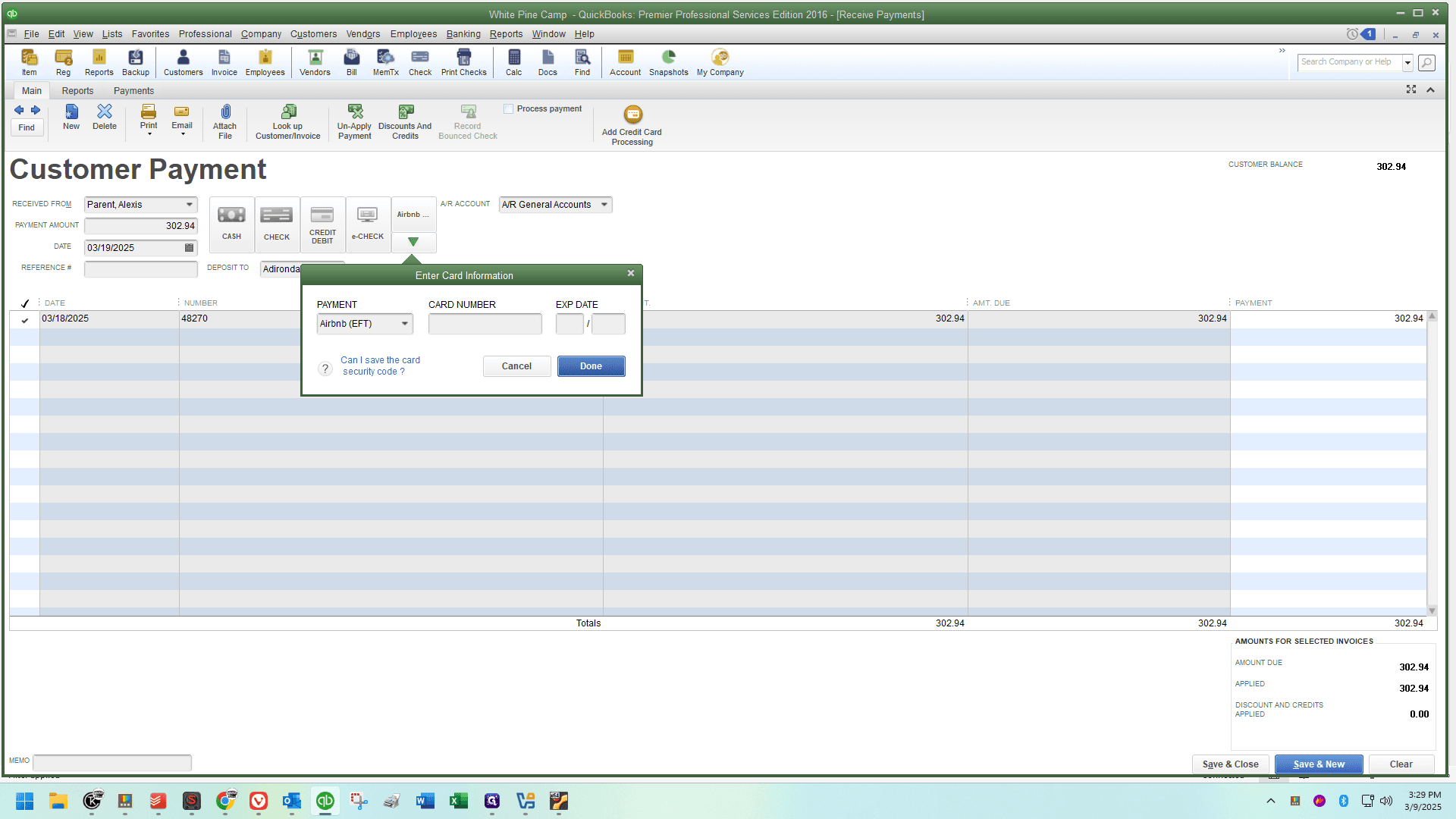Open Print Checks icon
The image size is (1456, 819).
tap(463, 62)
